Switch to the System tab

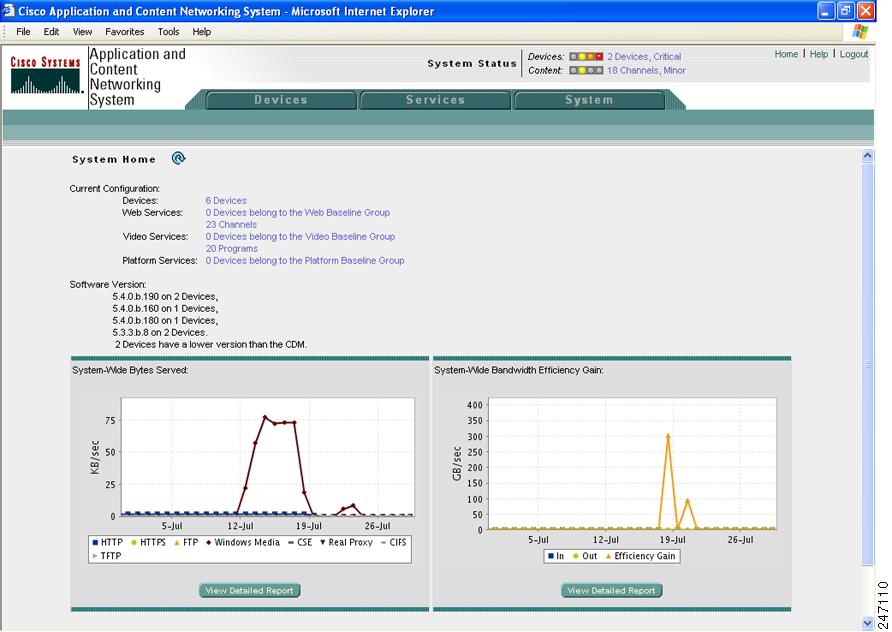point(589,99)
